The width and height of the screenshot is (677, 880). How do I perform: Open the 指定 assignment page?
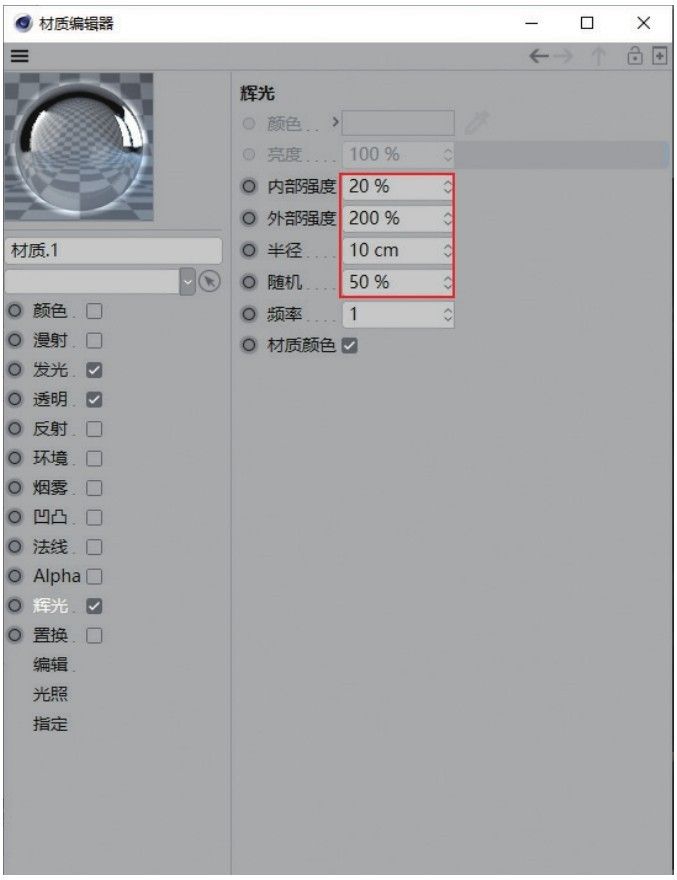tap(50, 724)
